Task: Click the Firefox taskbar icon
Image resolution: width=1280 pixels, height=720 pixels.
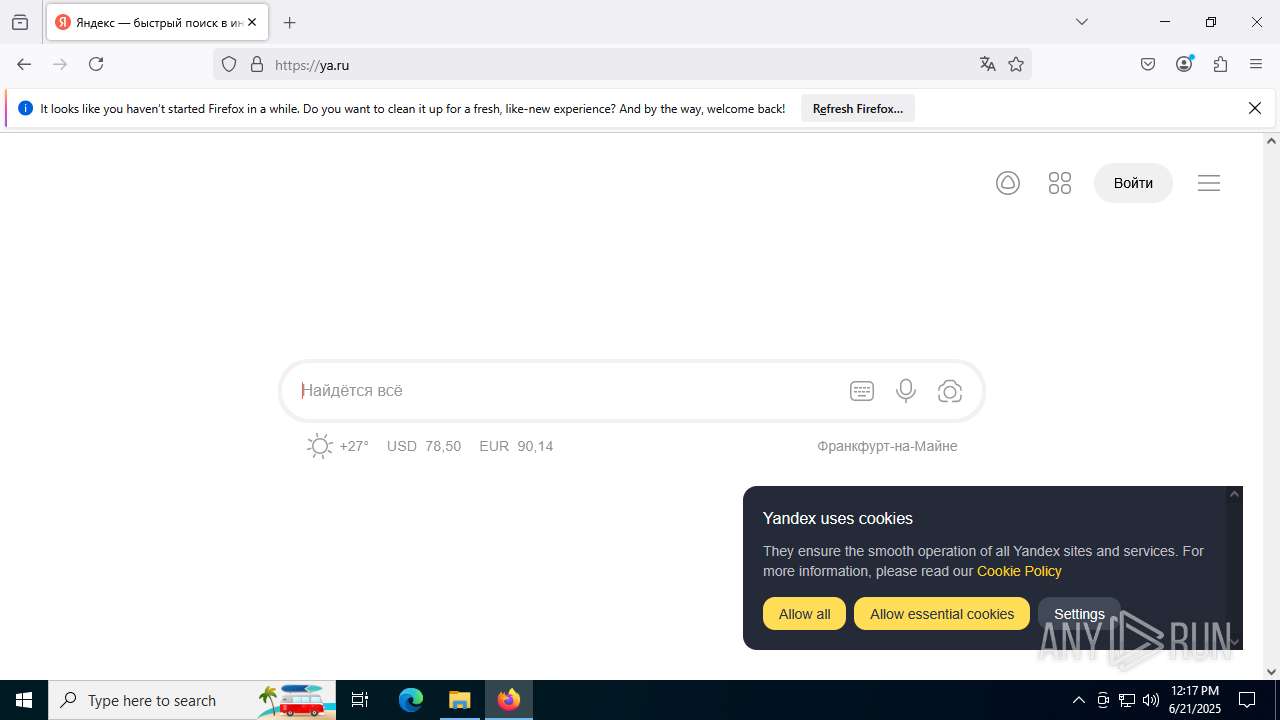Action: coord(509,700)
